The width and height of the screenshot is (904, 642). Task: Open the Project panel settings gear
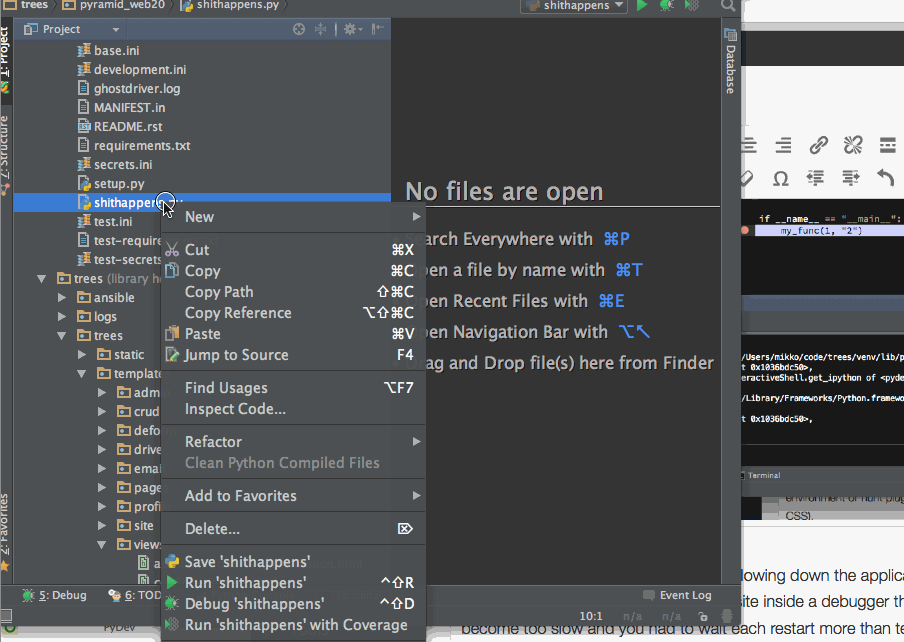pyautogui.click(x=352, y=29)
